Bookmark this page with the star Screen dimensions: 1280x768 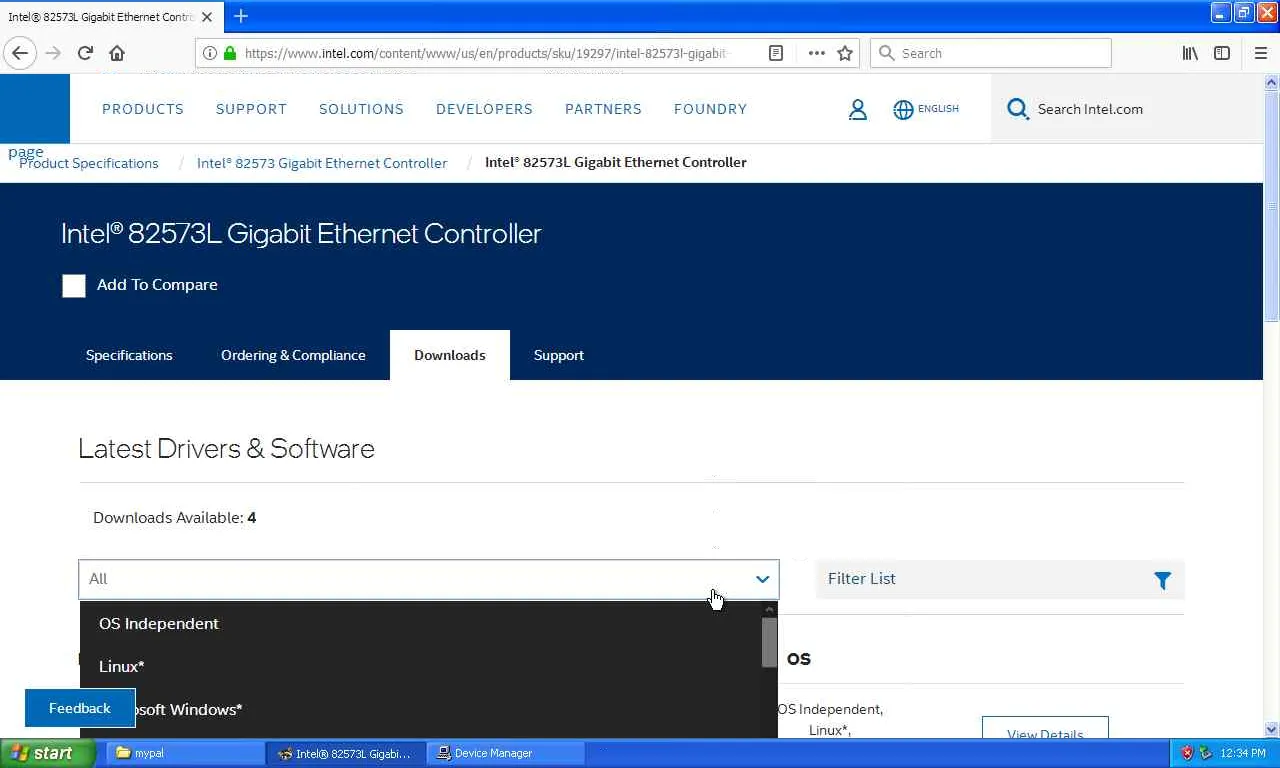click(x=845, y=53)
